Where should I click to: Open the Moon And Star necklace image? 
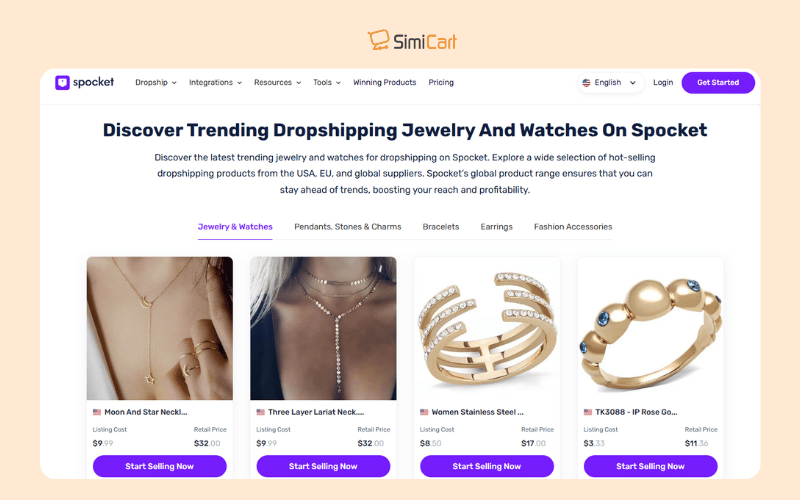point(160,328)
